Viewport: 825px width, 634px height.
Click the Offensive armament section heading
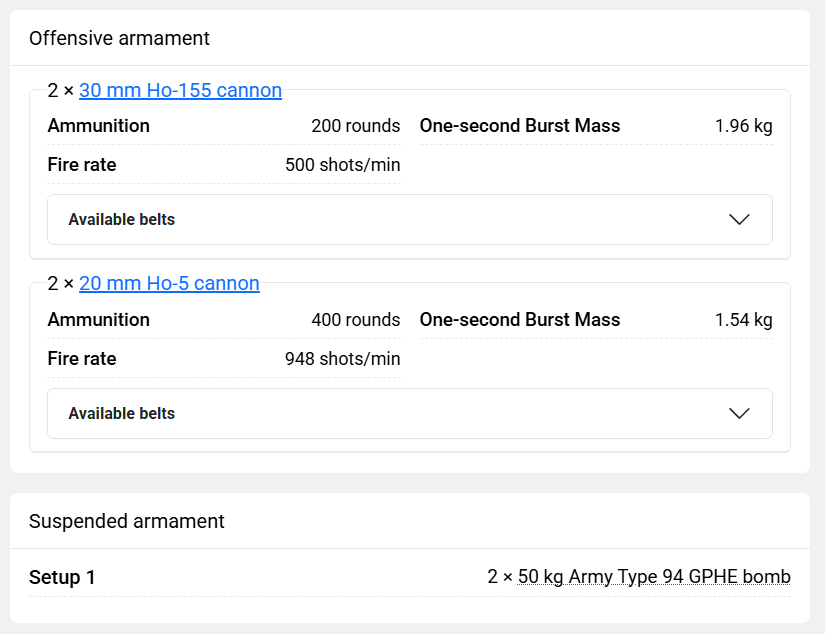(119, 39)
